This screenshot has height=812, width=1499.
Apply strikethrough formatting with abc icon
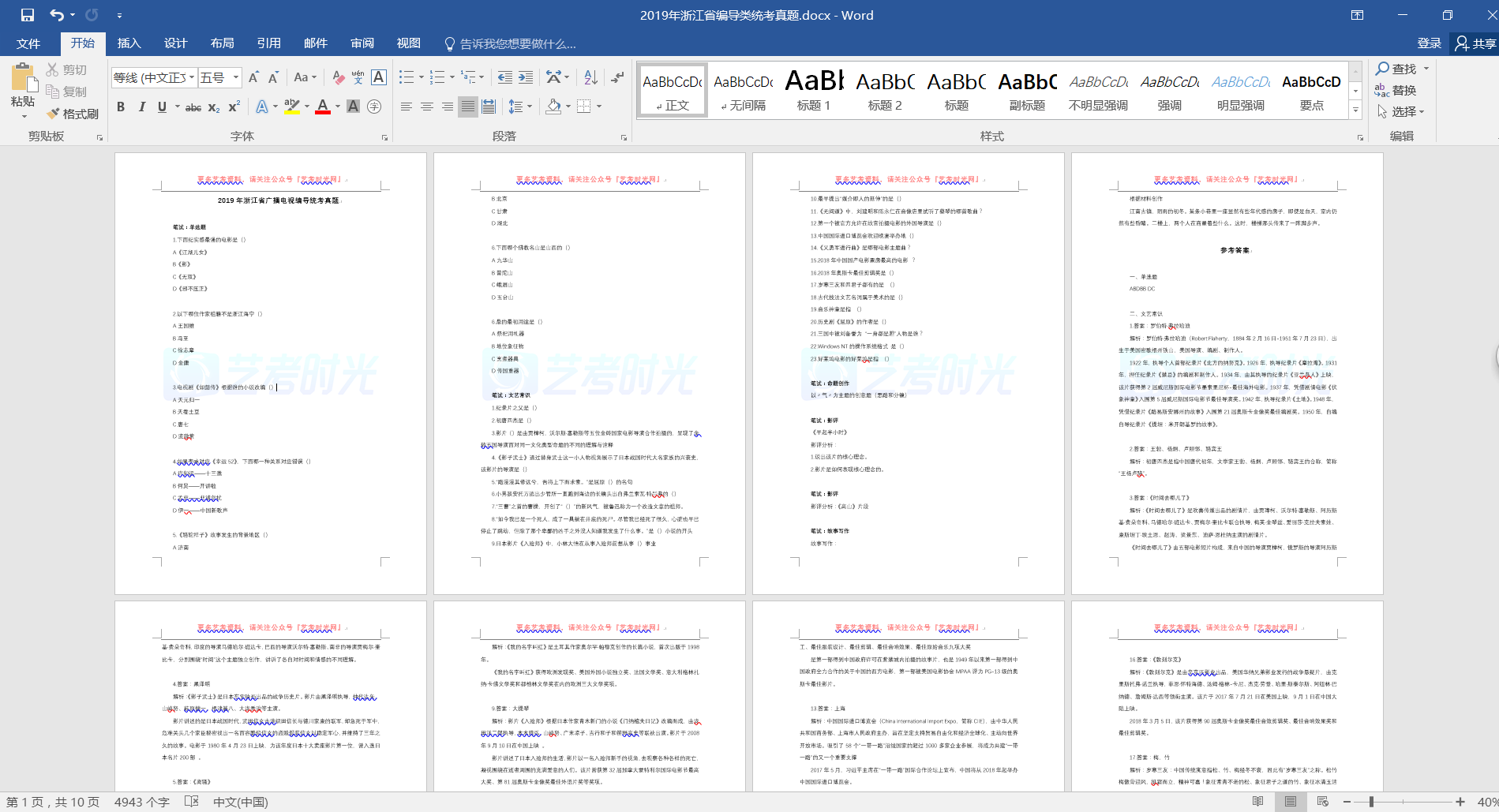point(193,107)
